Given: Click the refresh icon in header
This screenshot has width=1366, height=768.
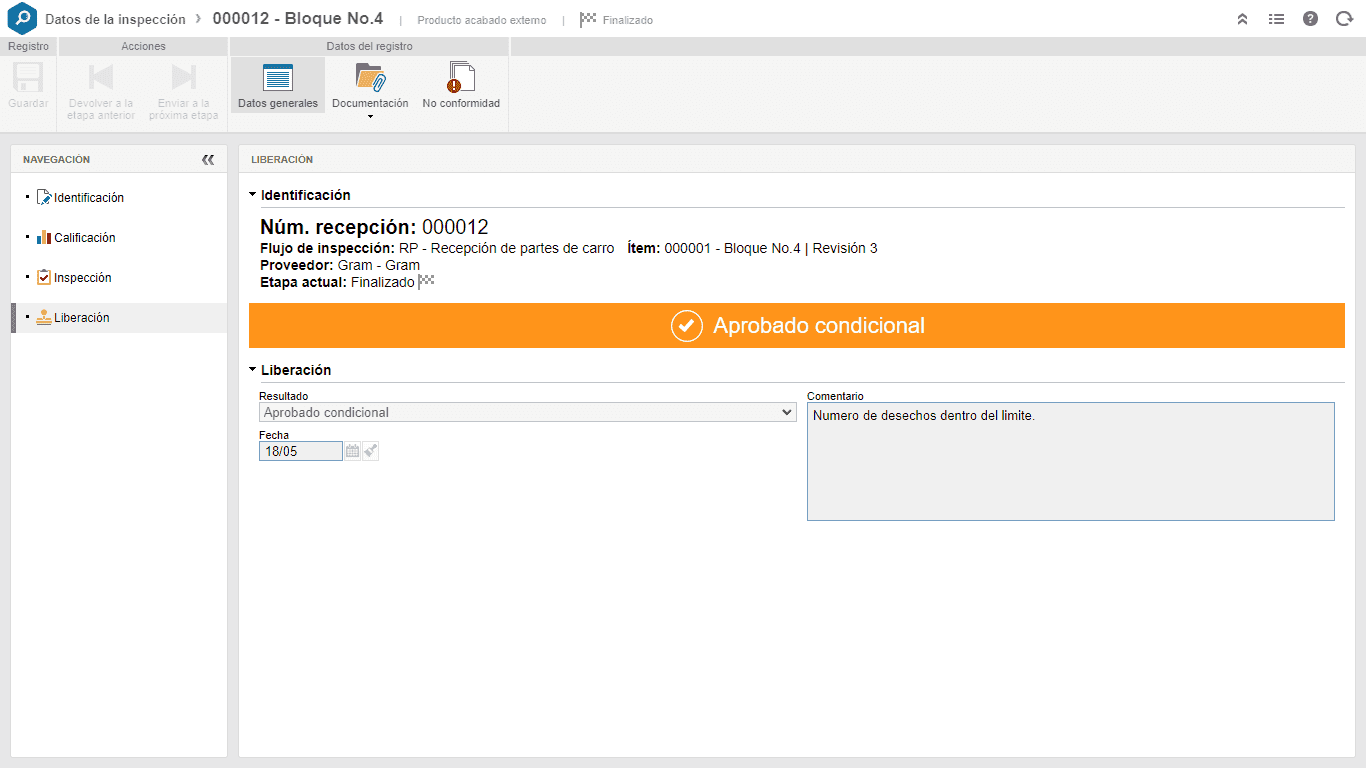Looking at the screenshot, I should pos(1344,19).
